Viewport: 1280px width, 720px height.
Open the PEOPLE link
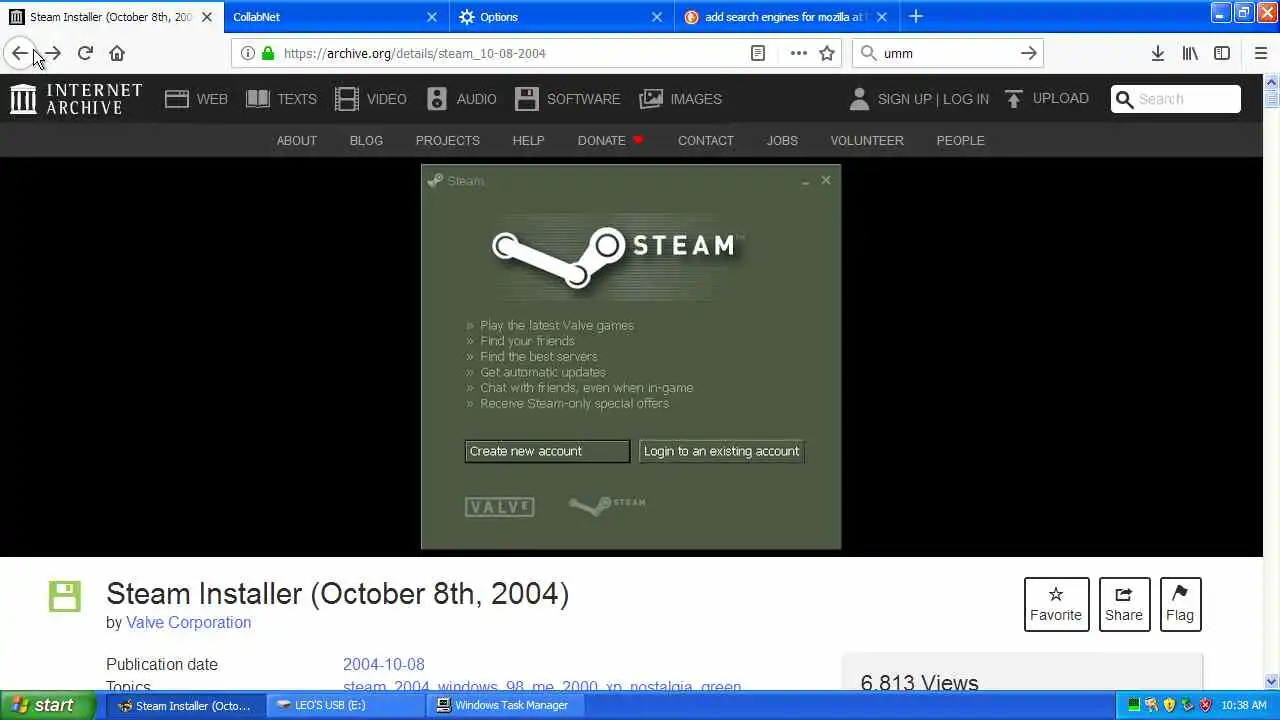(961, 140)
